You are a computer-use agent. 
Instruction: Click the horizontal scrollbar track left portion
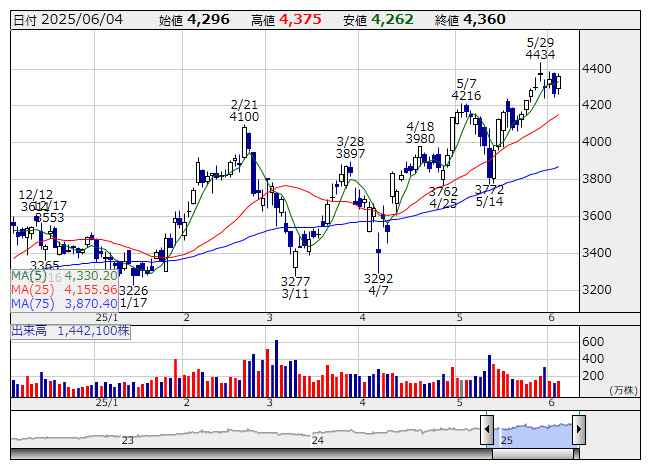pos(252,454)
